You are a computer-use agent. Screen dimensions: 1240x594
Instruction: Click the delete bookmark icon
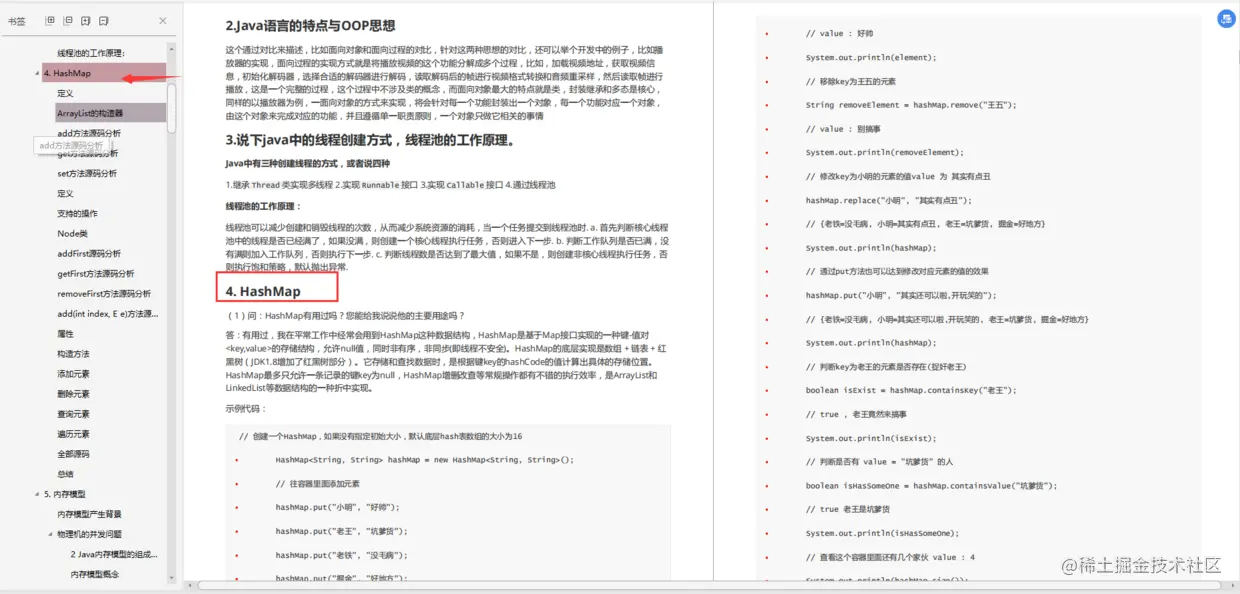click(x=104, y=20)
